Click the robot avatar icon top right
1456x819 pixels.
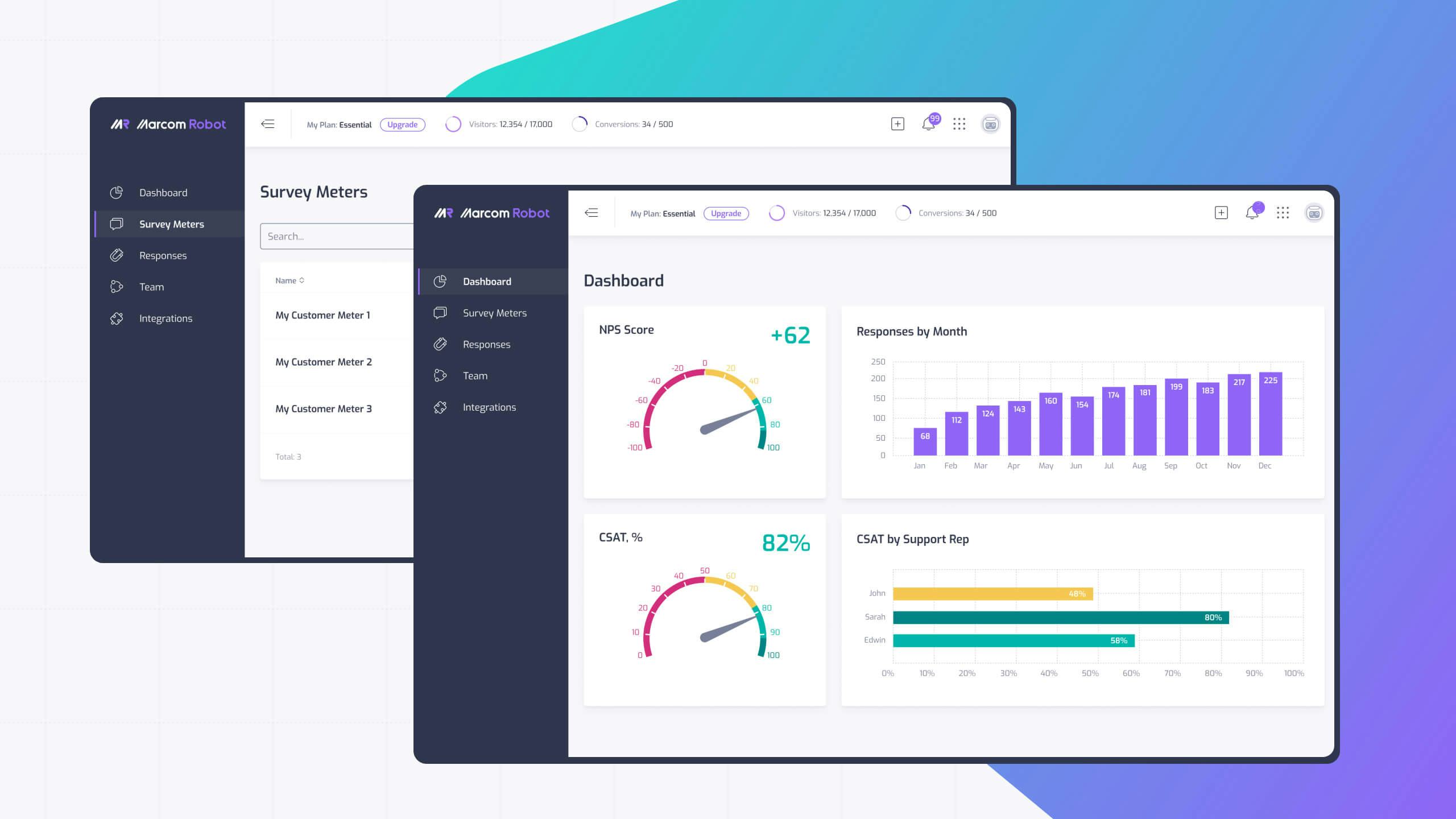click(x=1314, y=213)
